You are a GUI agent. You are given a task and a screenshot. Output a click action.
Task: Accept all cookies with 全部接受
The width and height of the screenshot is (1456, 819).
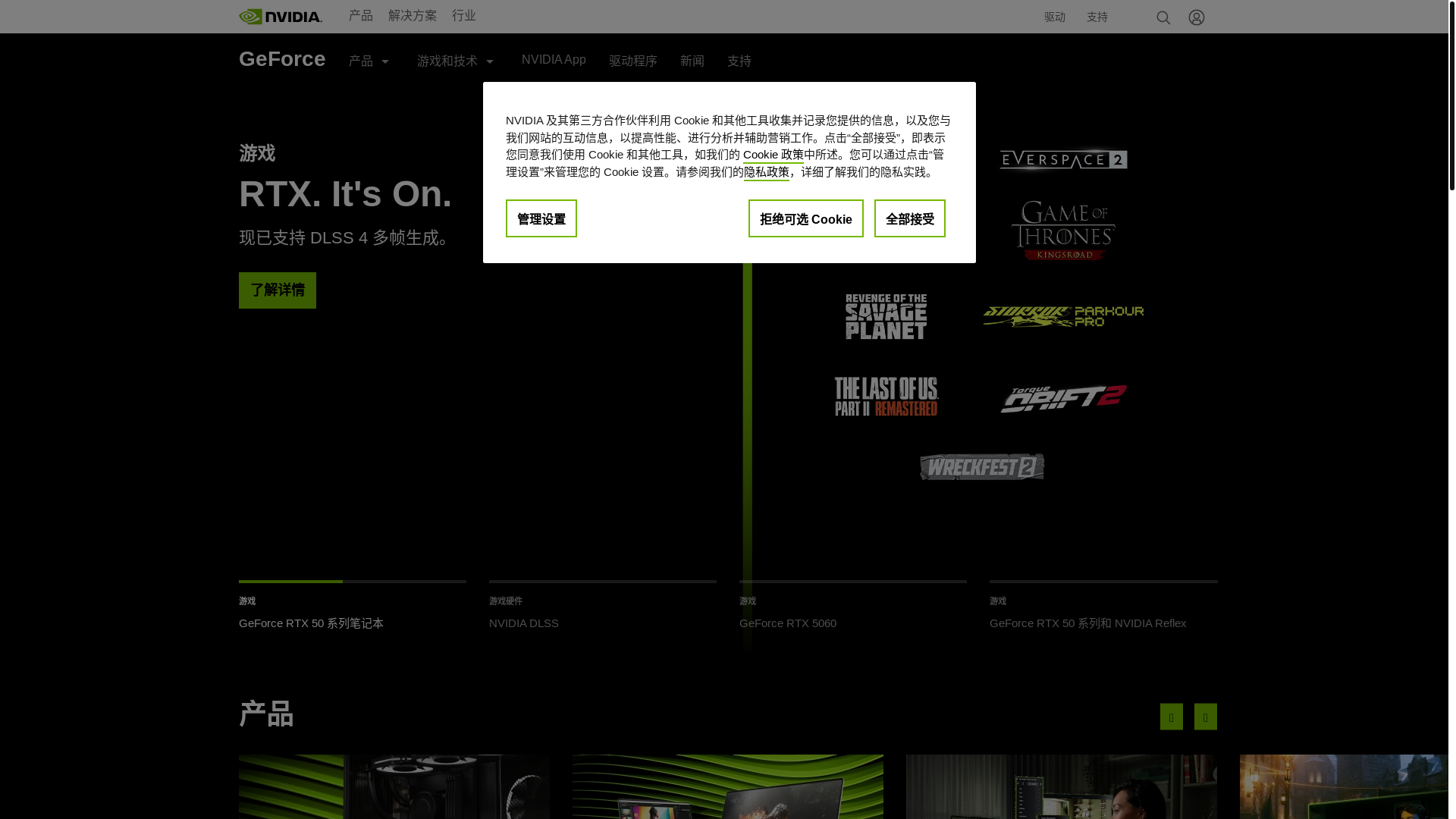pos(910,218)
